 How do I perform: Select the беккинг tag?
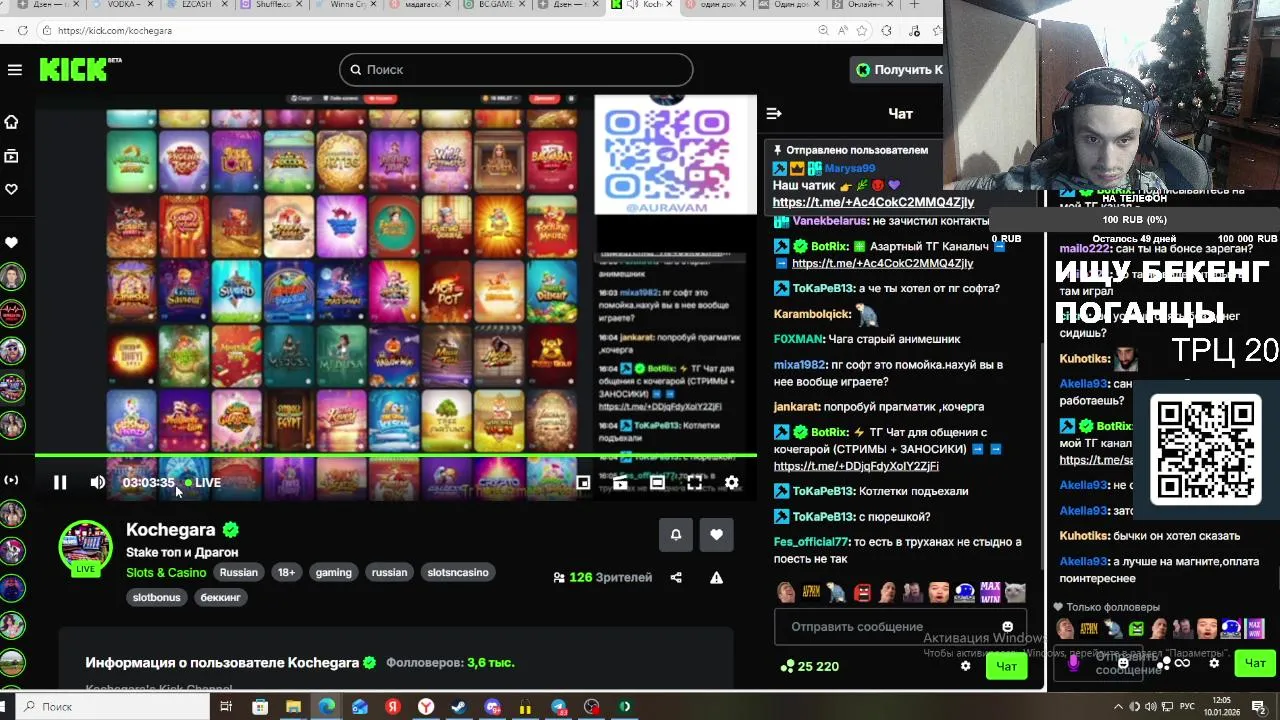point(221,597)
